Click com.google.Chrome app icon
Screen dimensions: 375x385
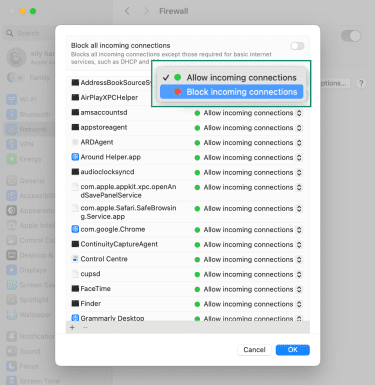(75, 229)
